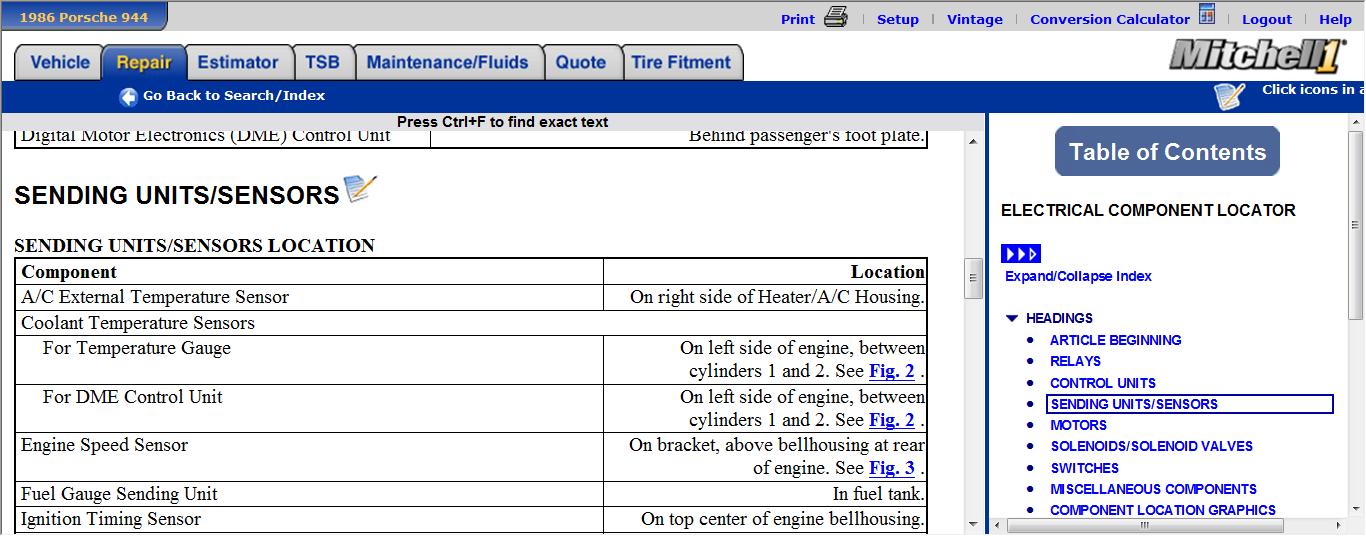Open the Maintenance/Fluids tab
This screenshot has height=536, width=1366.
(447, 62)
